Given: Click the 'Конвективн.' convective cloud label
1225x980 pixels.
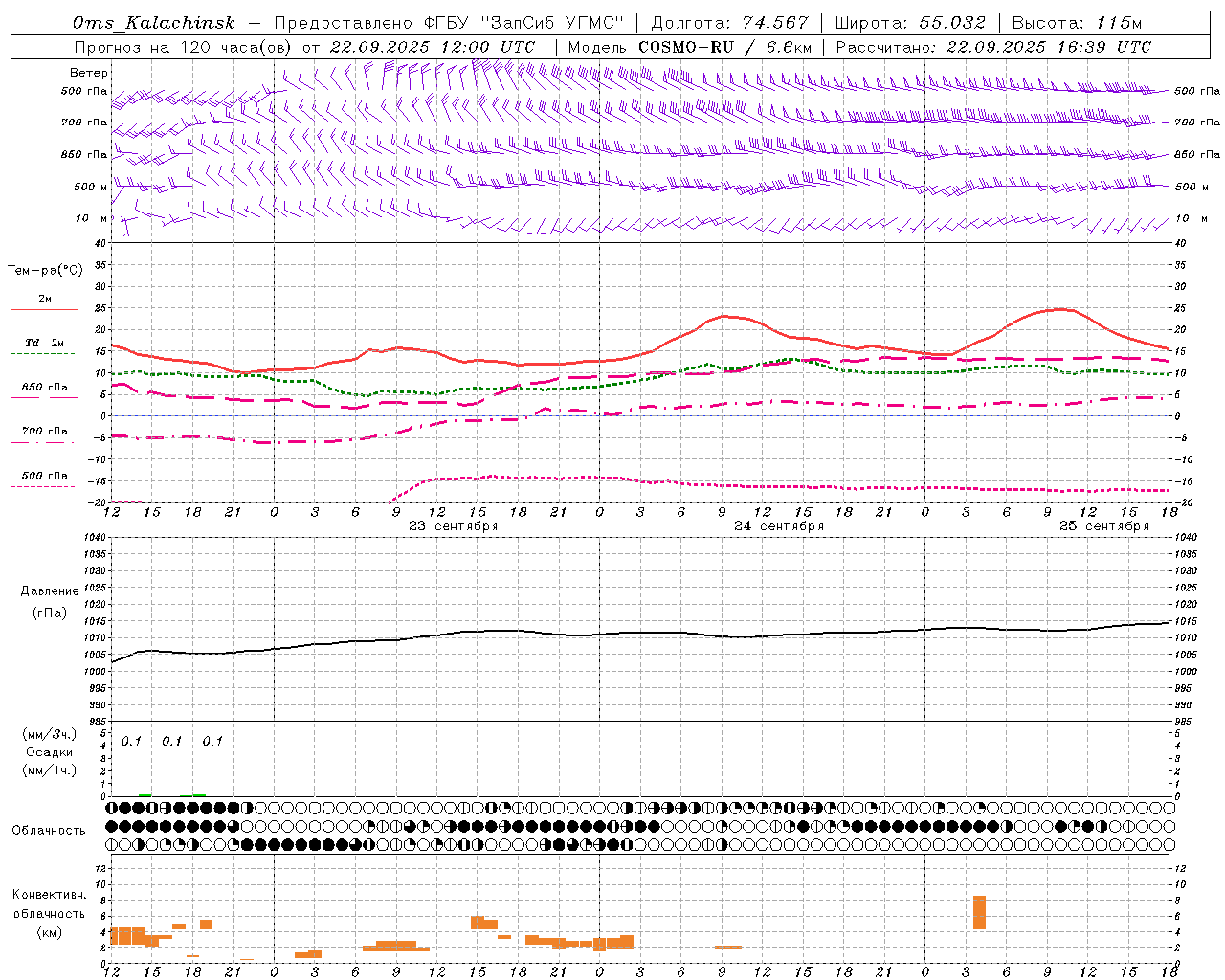Looking at the screenshot, I should click(x=50, y=895).
